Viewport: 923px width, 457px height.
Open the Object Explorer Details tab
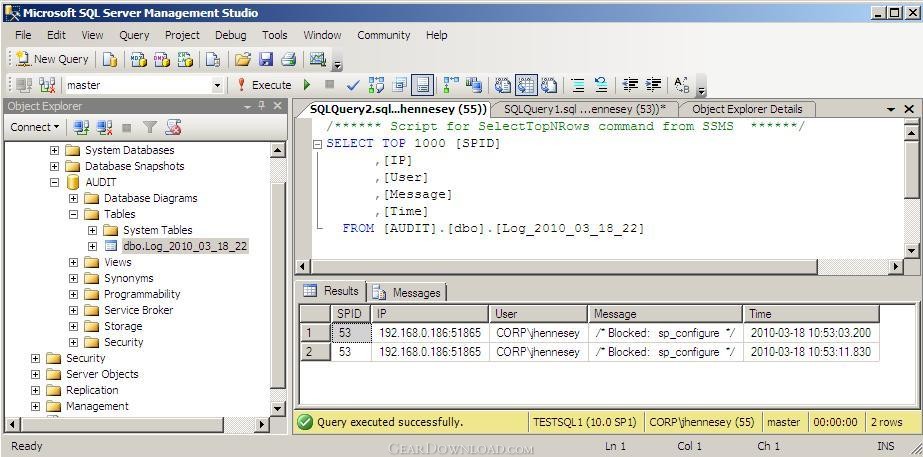[x=747, y=109]
